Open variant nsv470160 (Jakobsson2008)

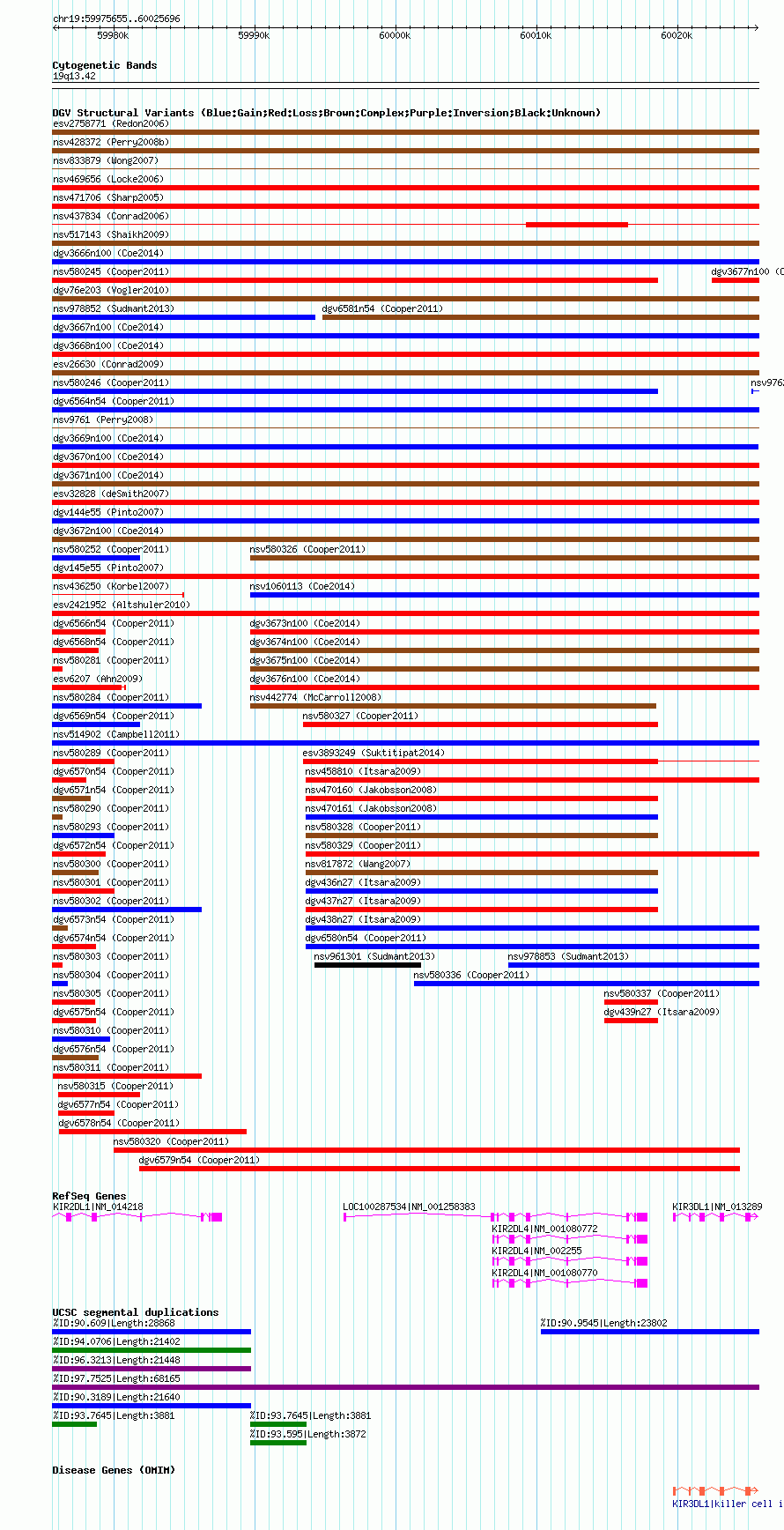coord(482,798)
